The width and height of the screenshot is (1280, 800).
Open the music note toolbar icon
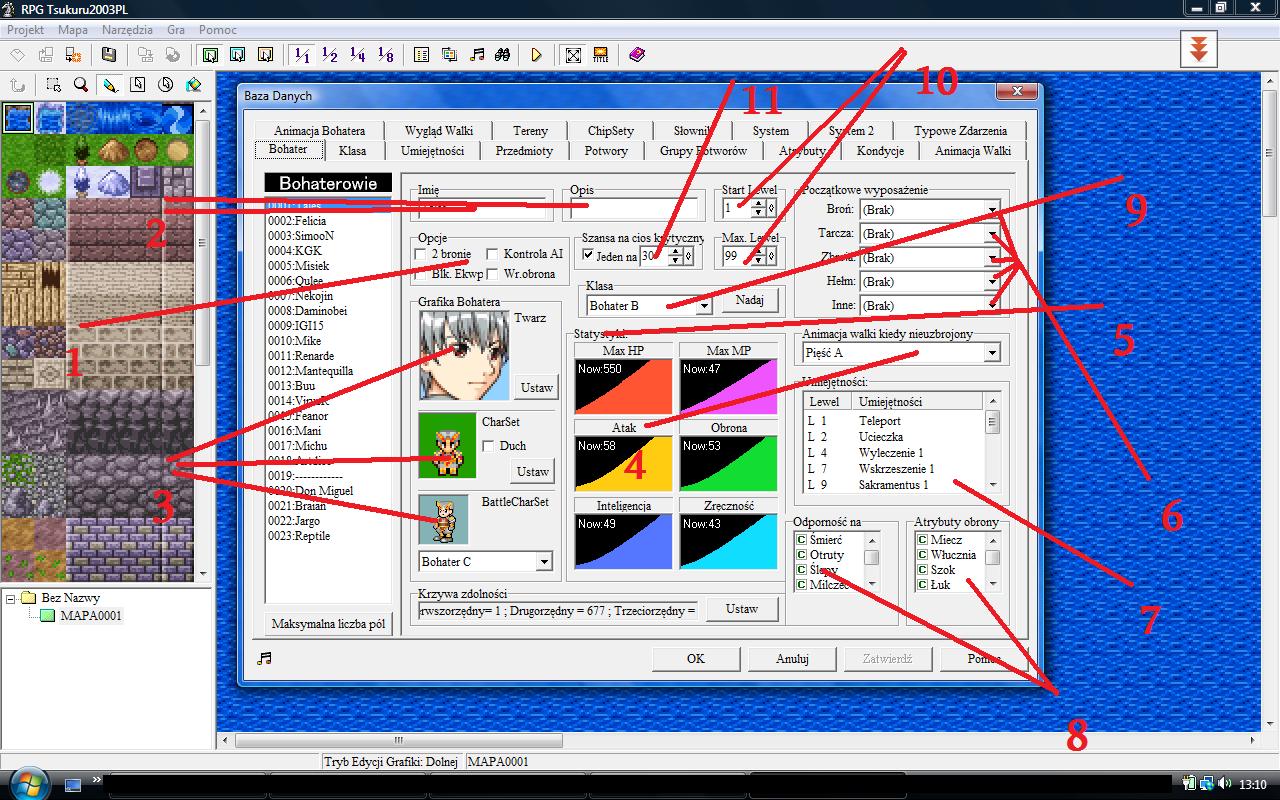[x=477, y=55]
